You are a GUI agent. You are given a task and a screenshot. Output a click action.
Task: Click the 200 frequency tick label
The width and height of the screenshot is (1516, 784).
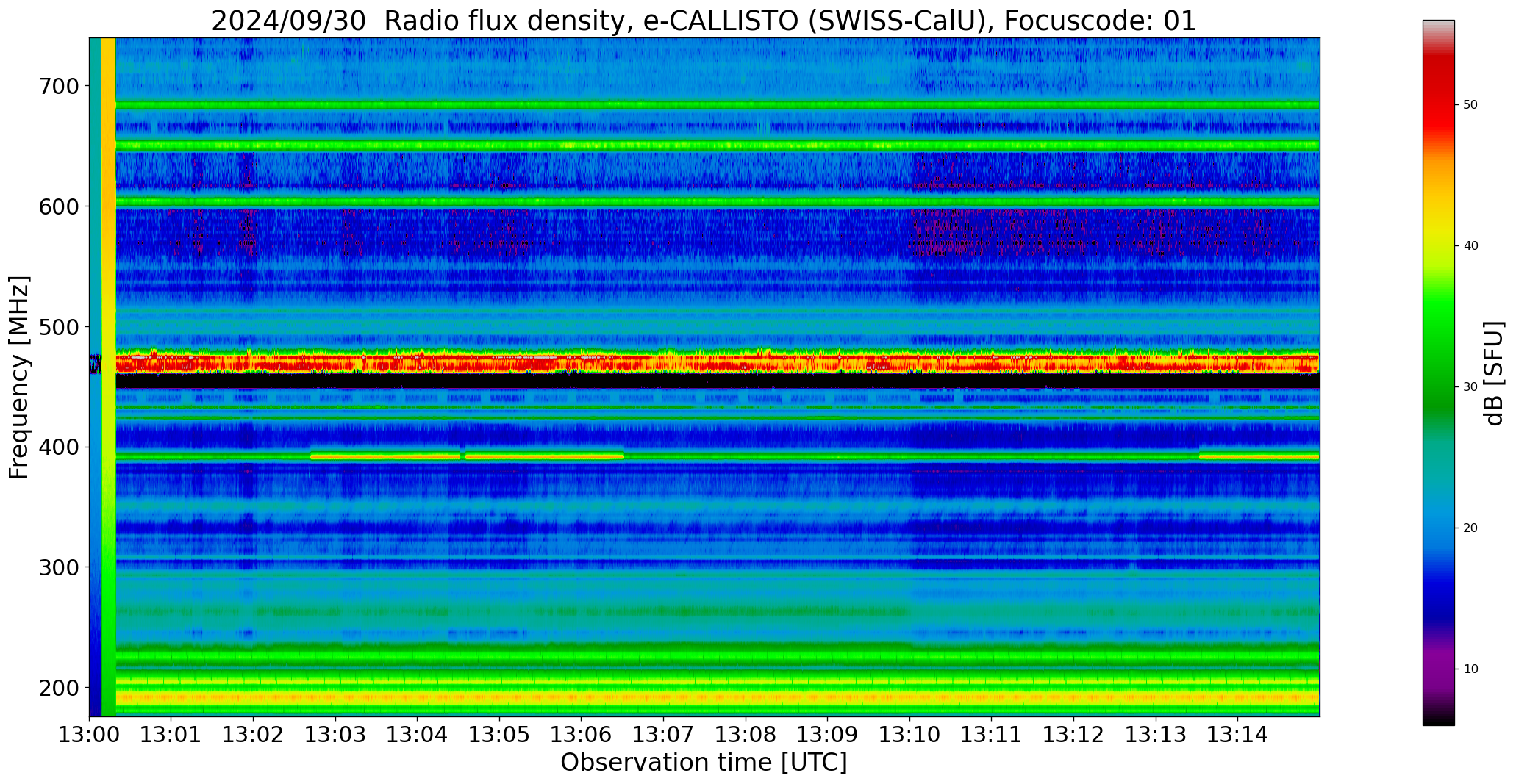[58, 688]
